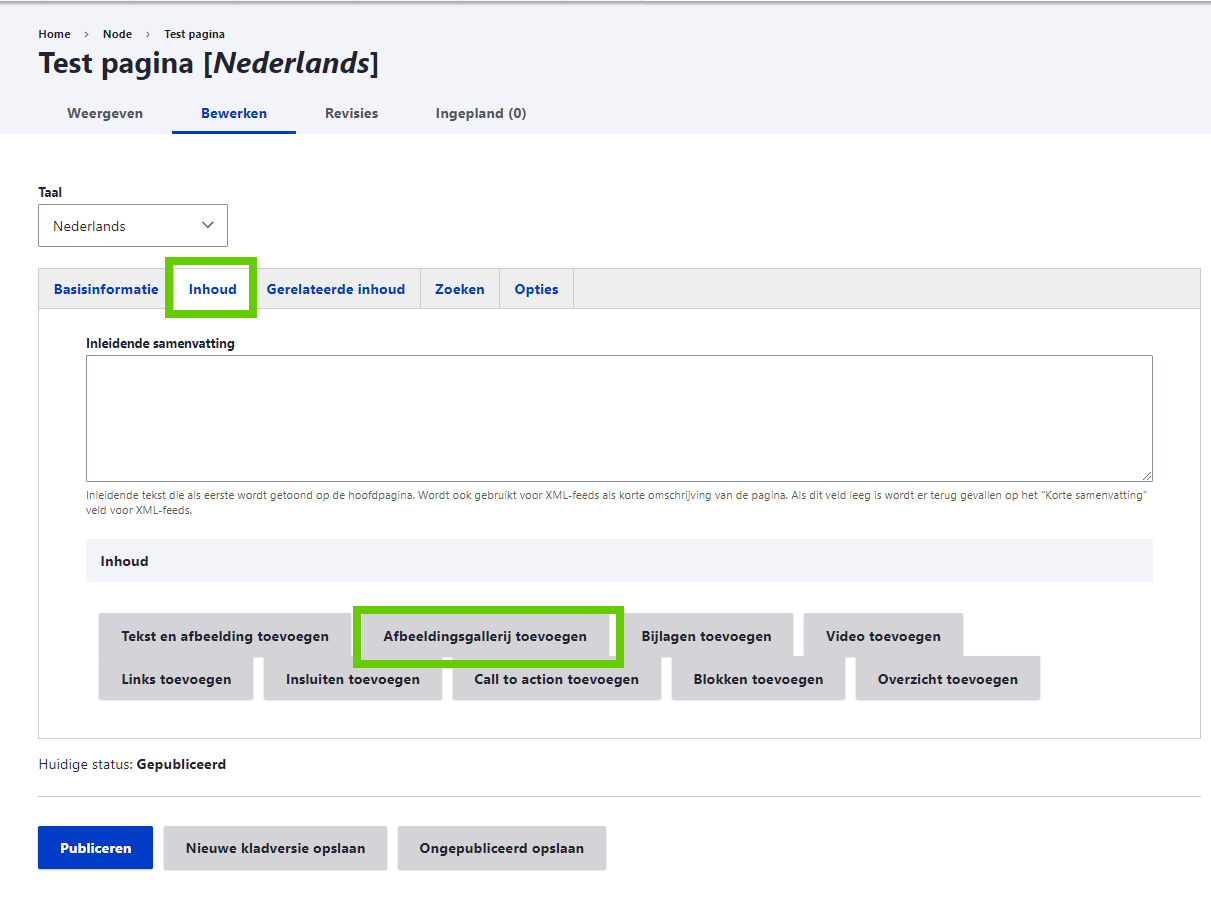Image resolution: width=1211 pixels, height=898 pixels.
Task: Click the Overzicht toevoegen button
Action: (947, 679)
